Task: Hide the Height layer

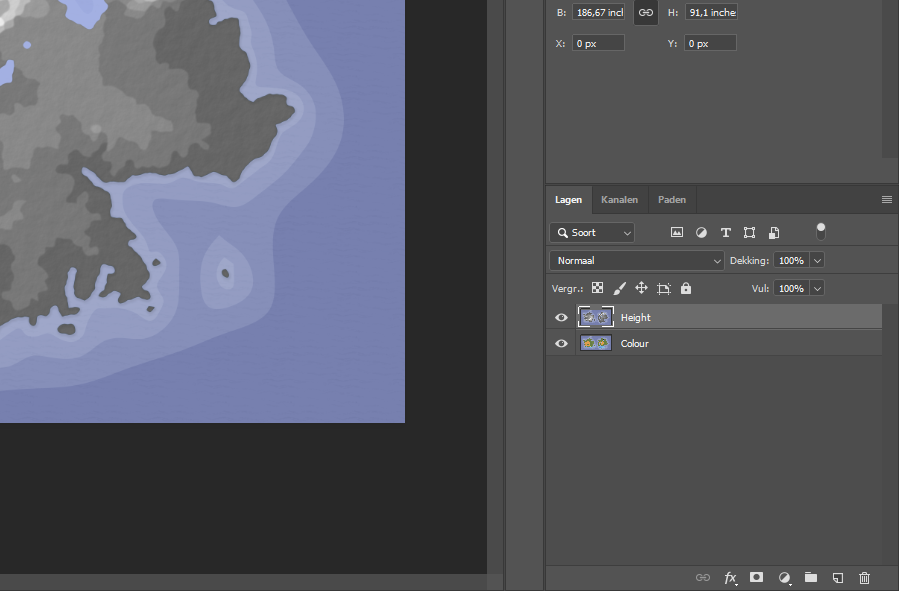Action: pyautogui.click(x=561, y=317)
